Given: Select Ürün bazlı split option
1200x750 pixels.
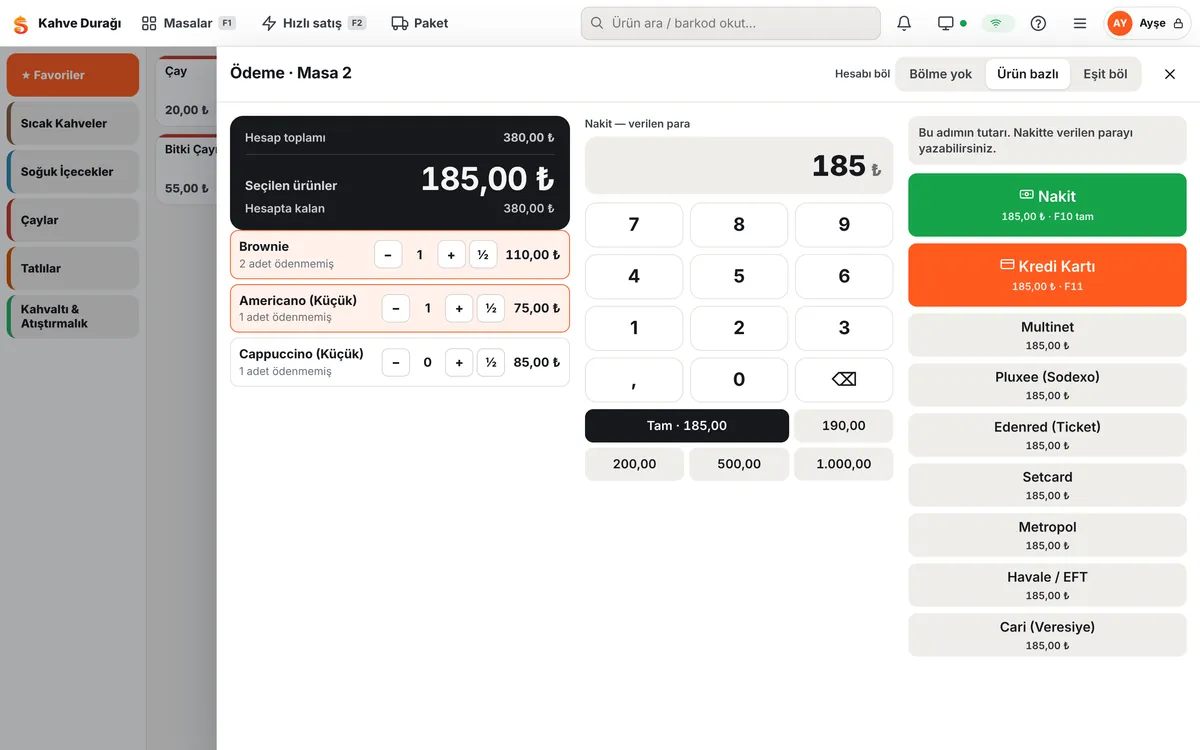Looking at the screenshot, I should click(1028, 74).
